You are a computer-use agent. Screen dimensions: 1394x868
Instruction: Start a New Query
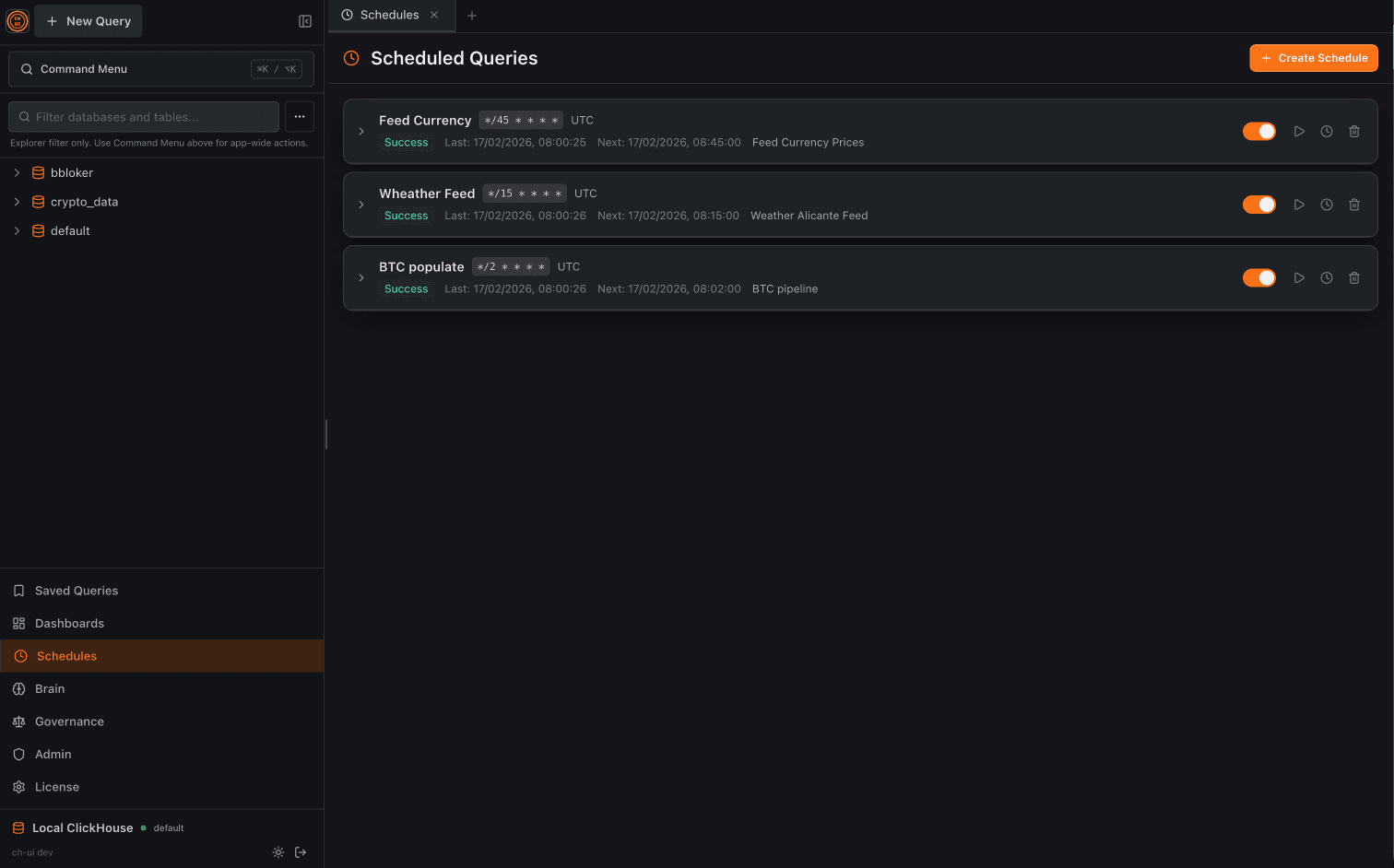[x=88, y=20]
